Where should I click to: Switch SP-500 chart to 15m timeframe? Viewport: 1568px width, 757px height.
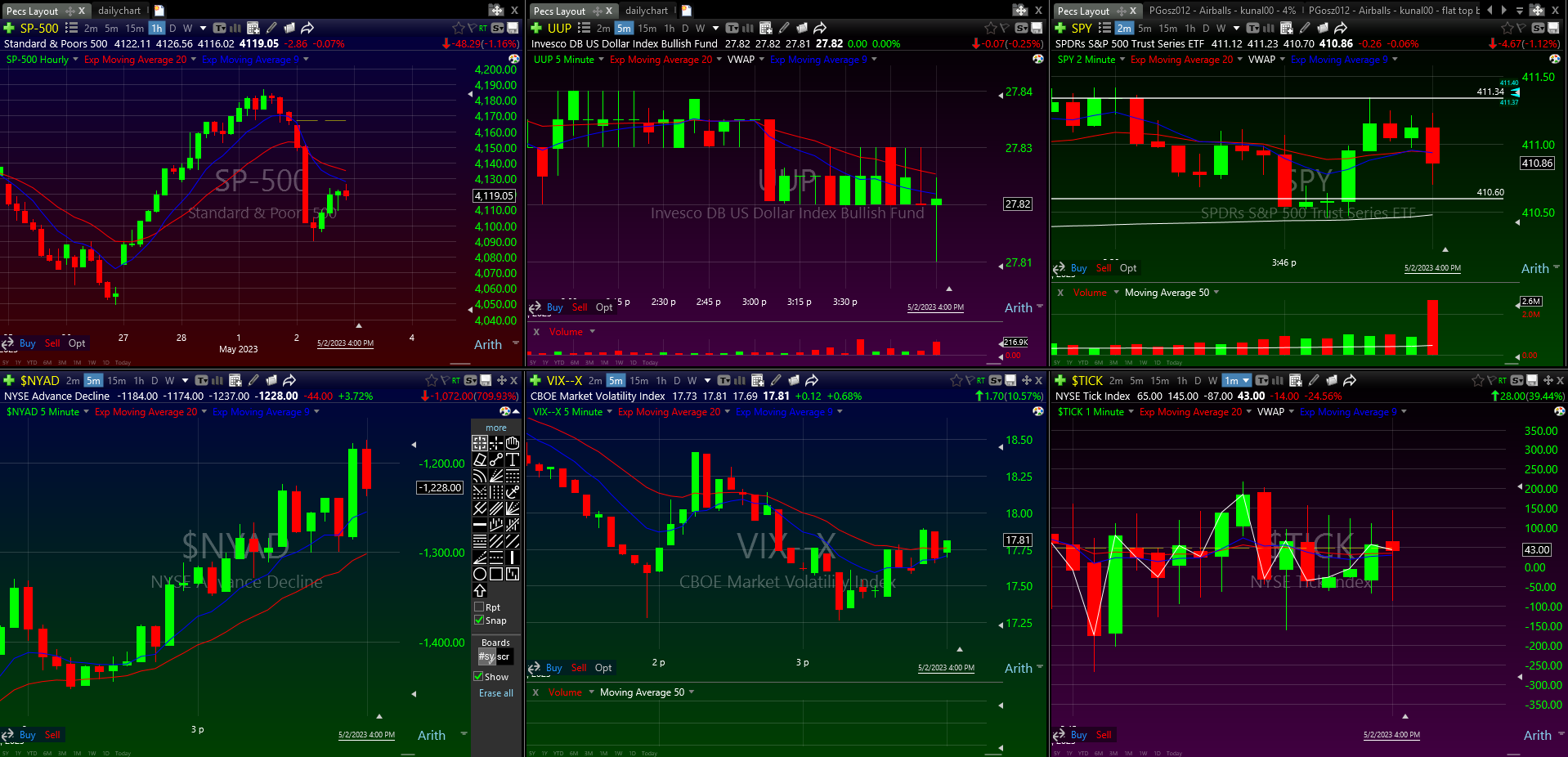click(134, 28)
